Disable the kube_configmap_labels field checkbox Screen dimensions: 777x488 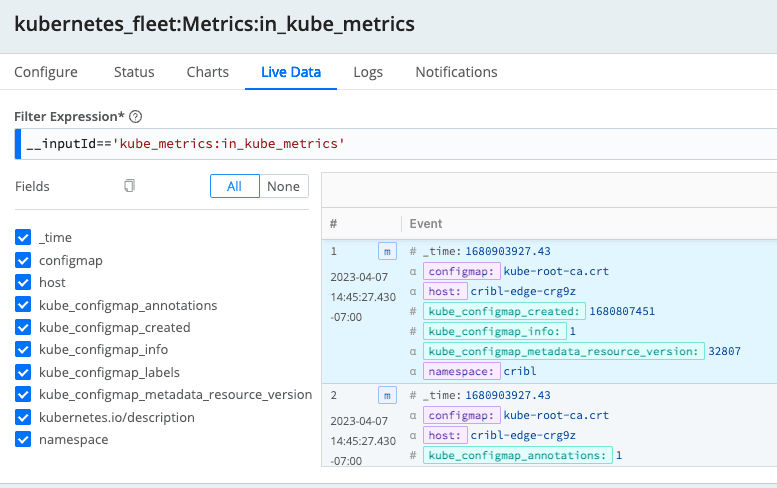pos(24,372)
